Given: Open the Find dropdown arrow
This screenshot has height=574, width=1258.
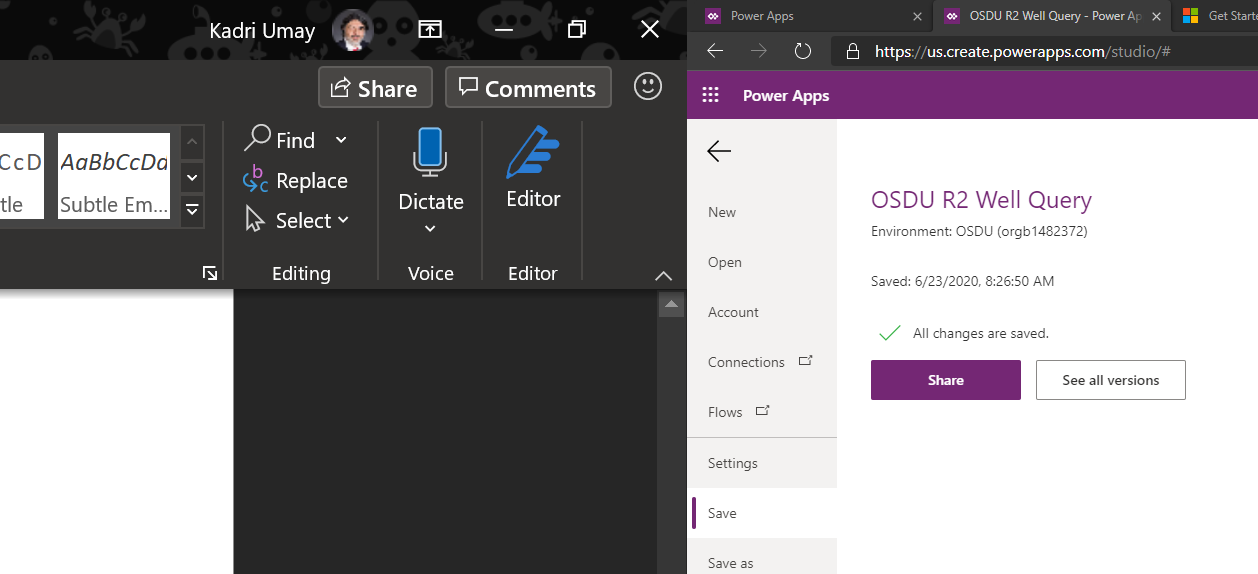Looking at the screenshot, I should coord(341,140).
